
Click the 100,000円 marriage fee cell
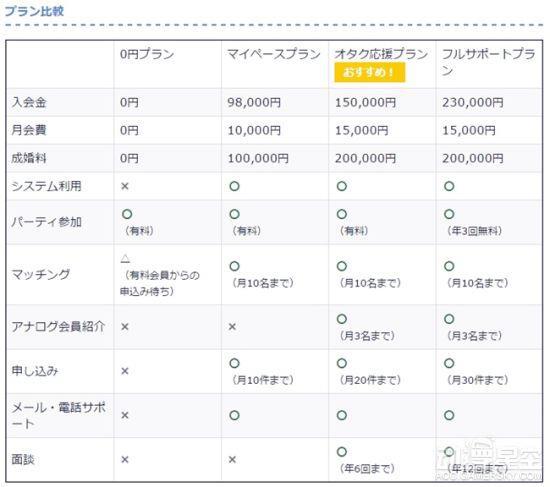coord(258,158)
